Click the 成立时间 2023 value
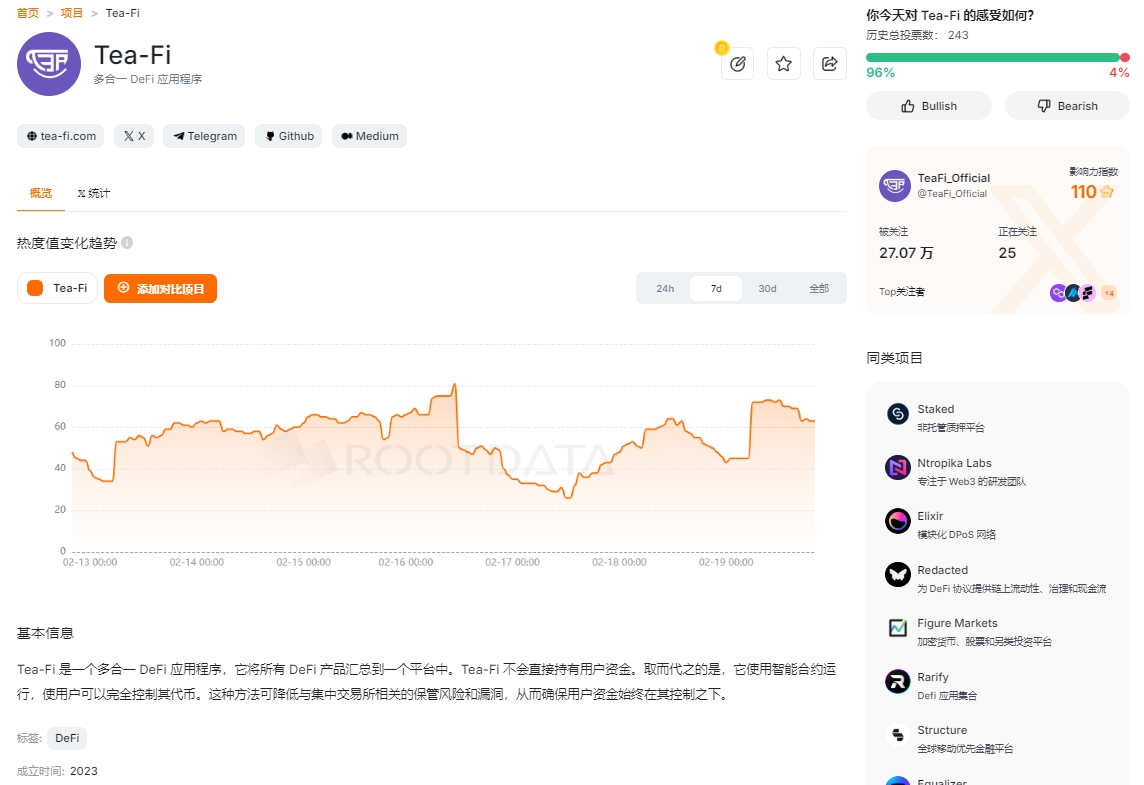 83,771
